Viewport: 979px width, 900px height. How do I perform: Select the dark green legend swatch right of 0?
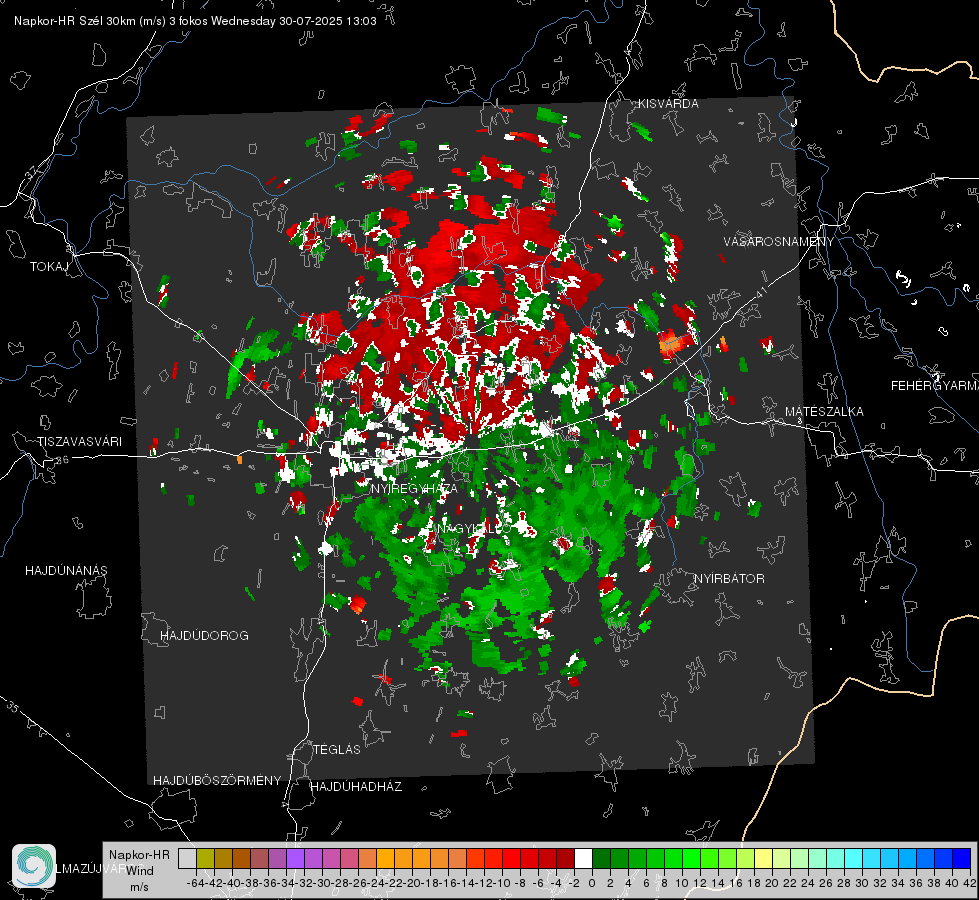[601, 858]
